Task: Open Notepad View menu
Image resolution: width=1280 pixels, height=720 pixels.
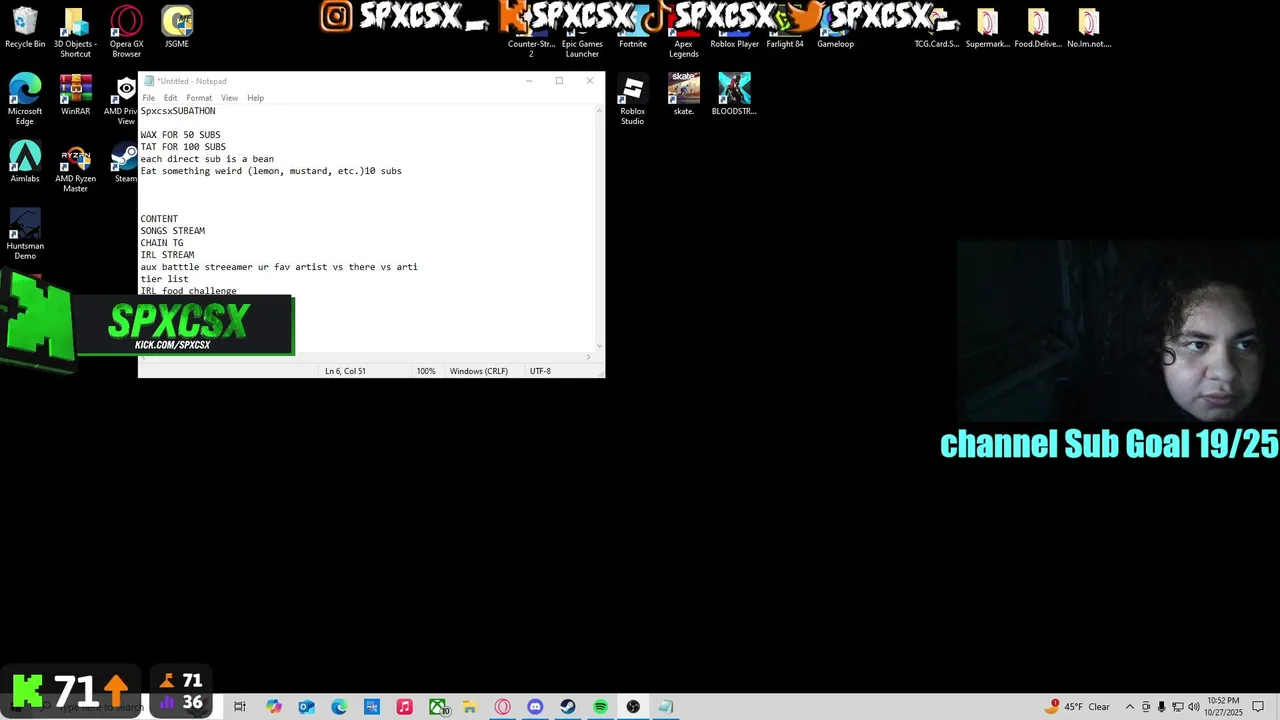Action: coord(229,98)
